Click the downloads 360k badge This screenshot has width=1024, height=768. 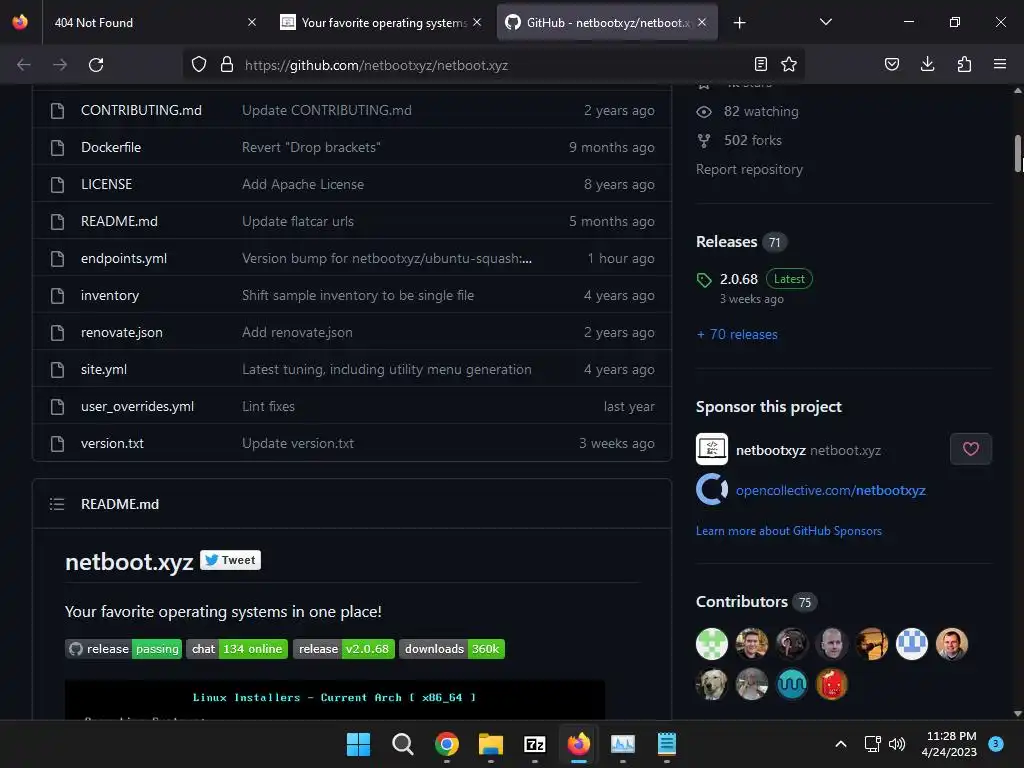(452, 649)
